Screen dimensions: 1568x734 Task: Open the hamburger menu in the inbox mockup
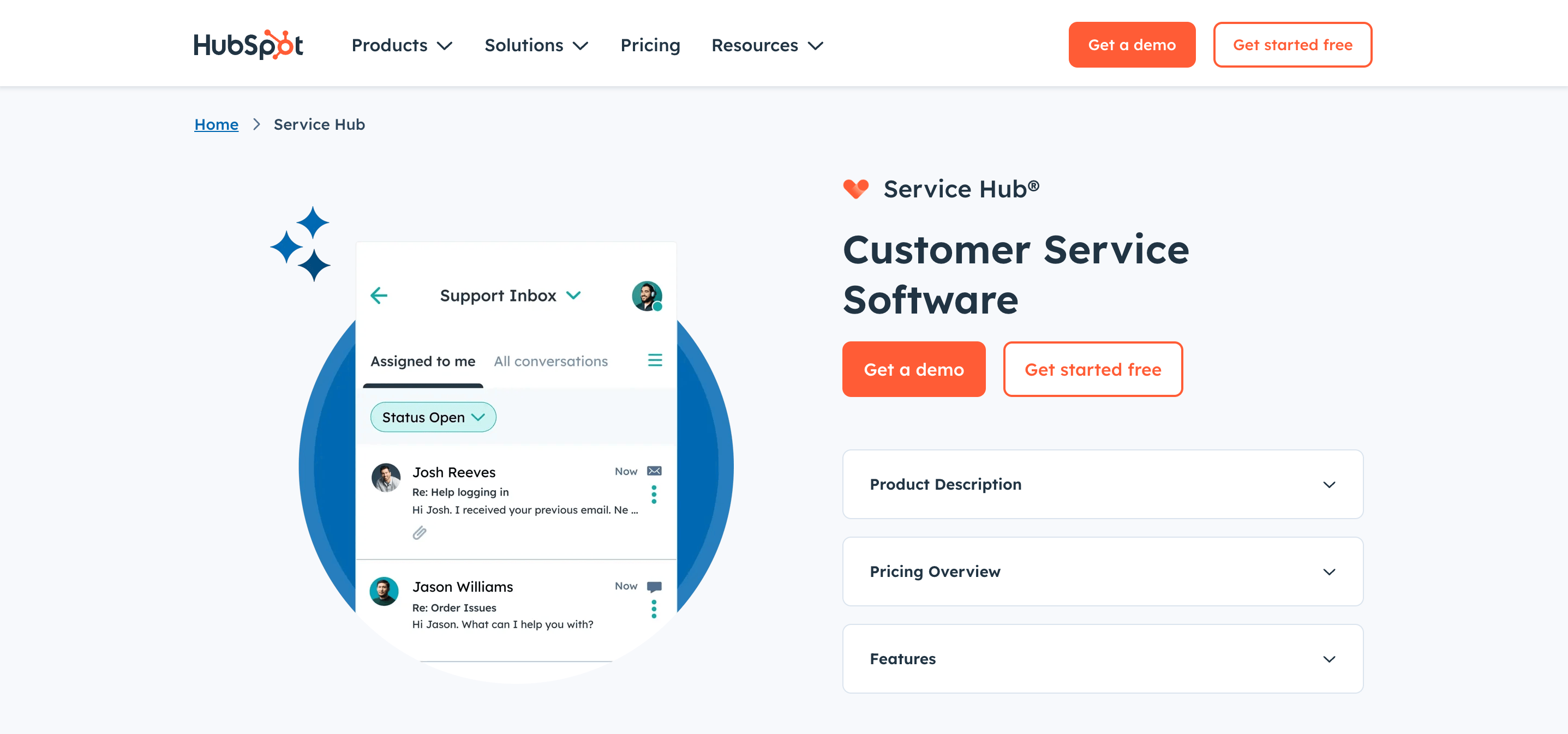pyautogui.click(x=655, y=360)
